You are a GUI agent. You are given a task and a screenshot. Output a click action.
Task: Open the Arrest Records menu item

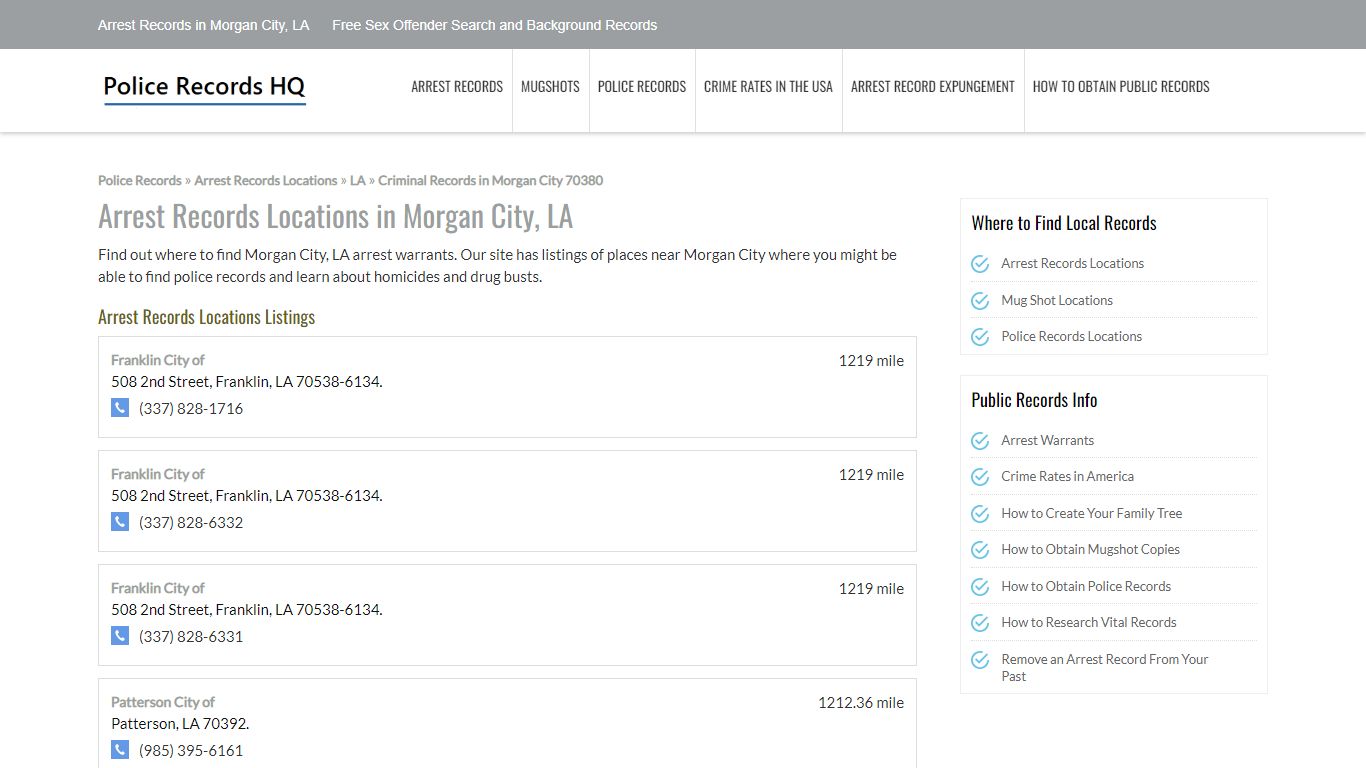(x=457, y=87)
